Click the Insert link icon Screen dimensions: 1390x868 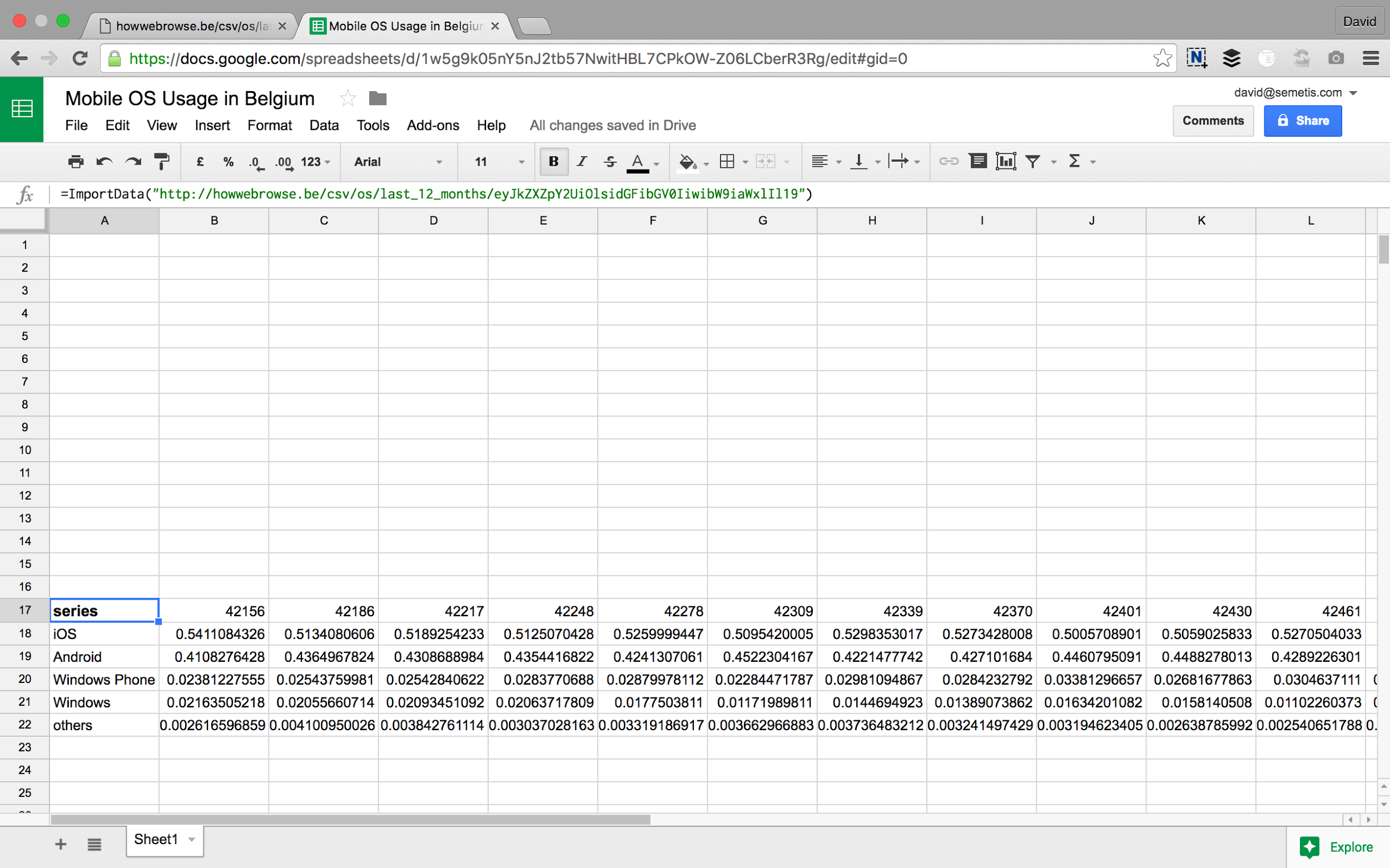pos(949,162)
